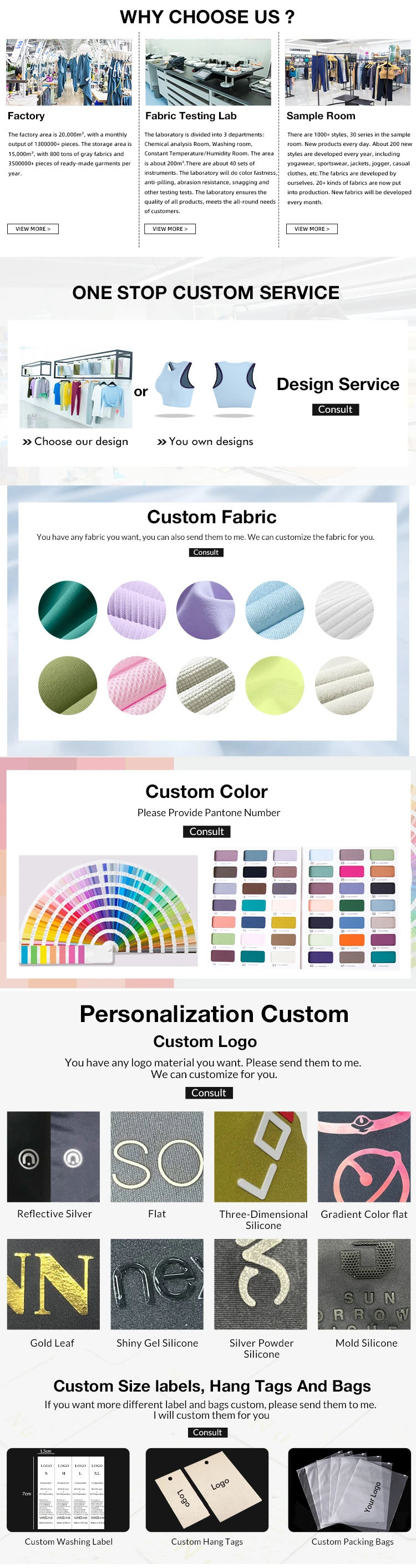Click Consult under Custom Size labels heading
This screenshot has width=416, height=1568.
[207, 1432]
